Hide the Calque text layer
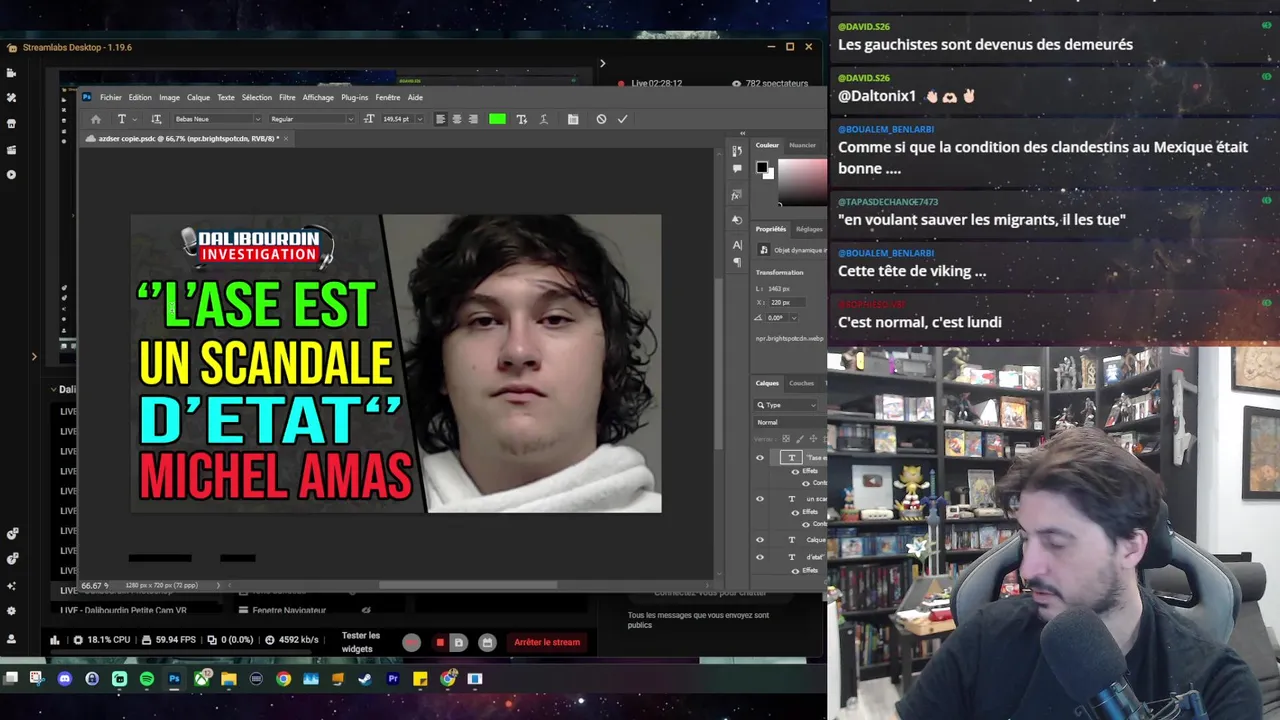 point(760,540)
